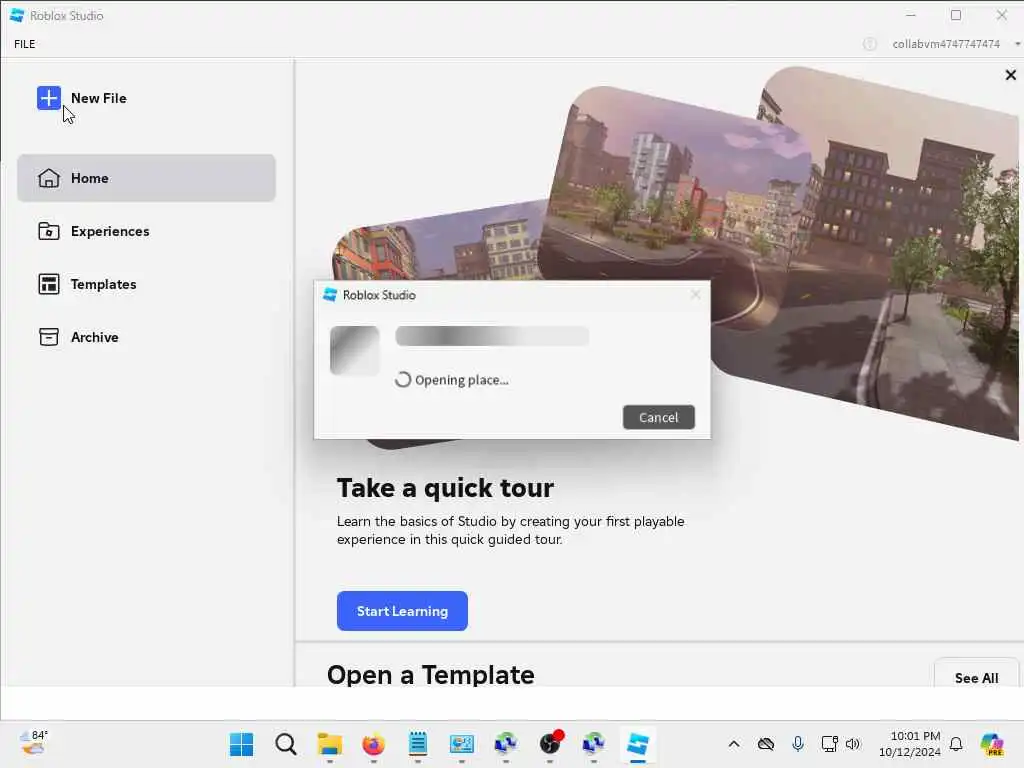Click the Home house icon

coord(49,178)
